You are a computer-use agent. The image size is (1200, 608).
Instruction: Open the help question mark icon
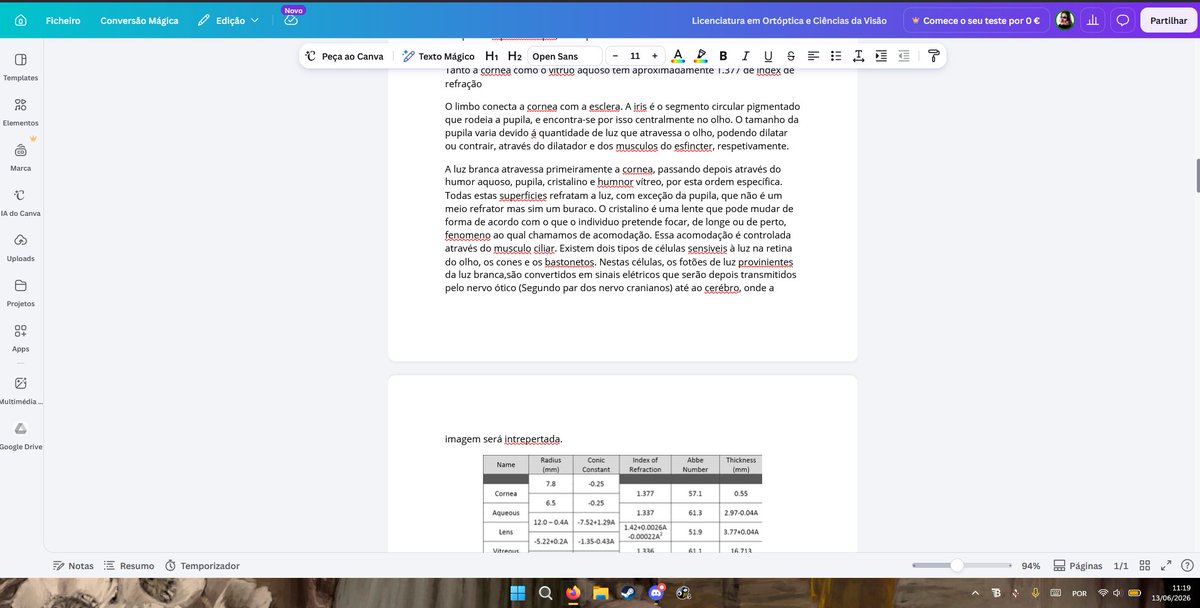(x=1186, y=566)
